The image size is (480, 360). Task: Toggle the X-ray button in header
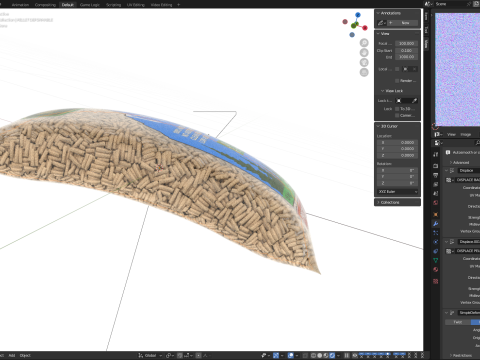click(x=305, y=355)
